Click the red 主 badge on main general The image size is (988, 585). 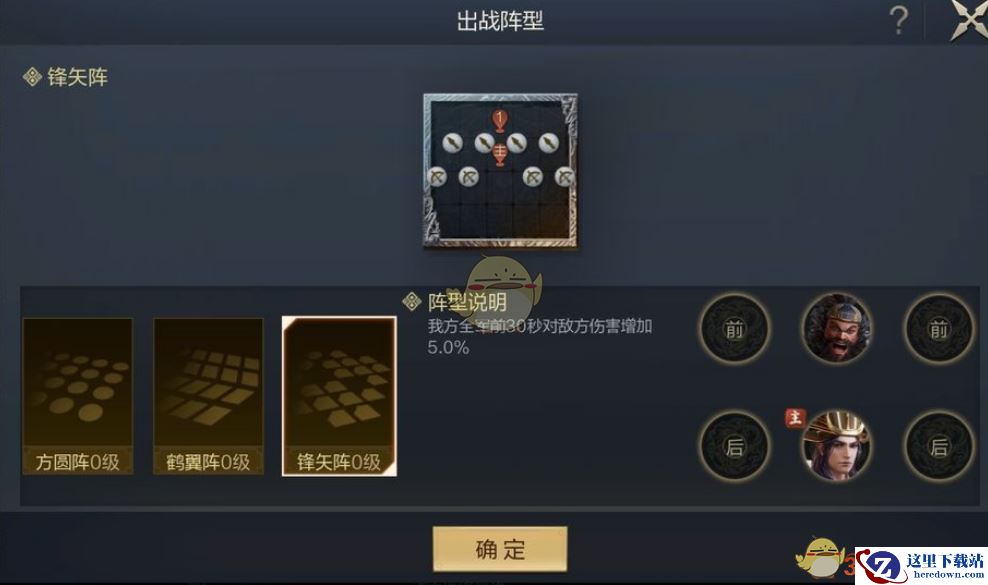(795, 417)
